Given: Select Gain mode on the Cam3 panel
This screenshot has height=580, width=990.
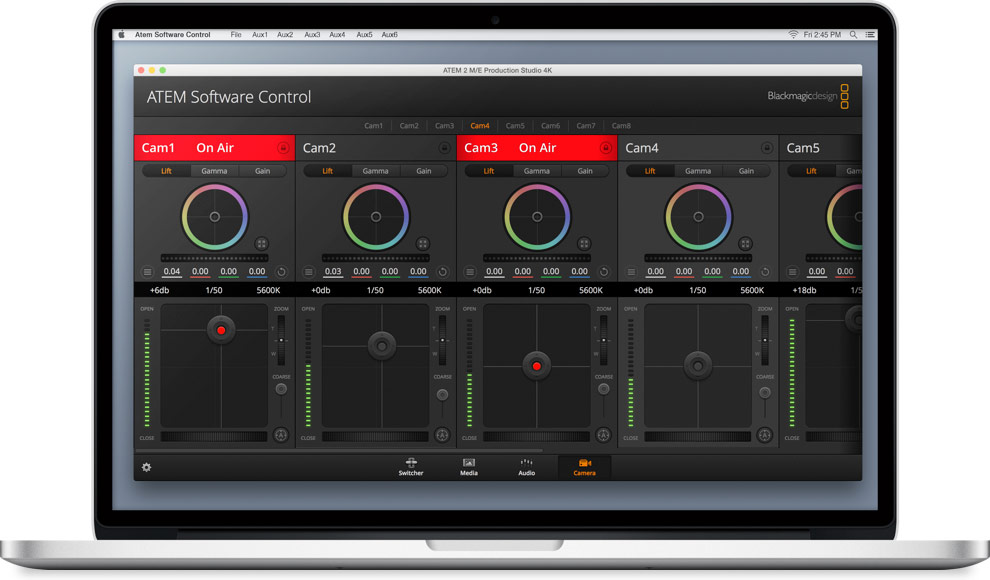Looking at the screenshot, I should tap(587, 171).
